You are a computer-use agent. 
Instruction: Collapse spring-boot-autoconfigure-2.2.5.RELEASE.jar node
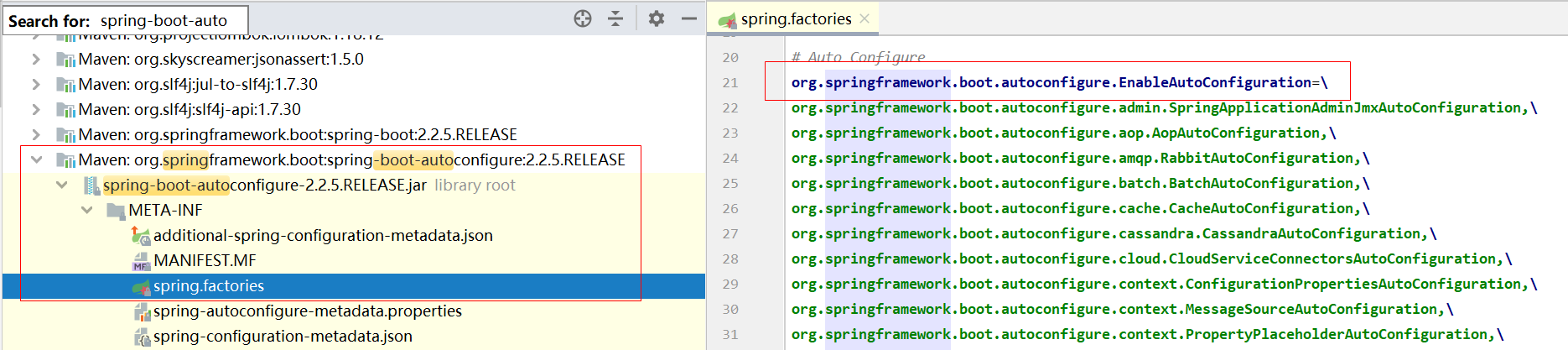61,185
